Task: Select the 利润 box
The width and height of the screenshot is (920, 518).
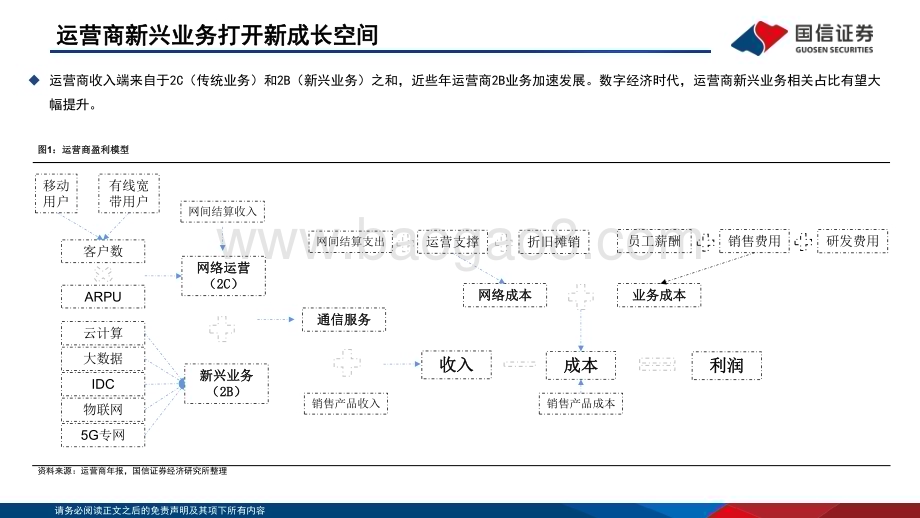Action: (x=727, y=365)
